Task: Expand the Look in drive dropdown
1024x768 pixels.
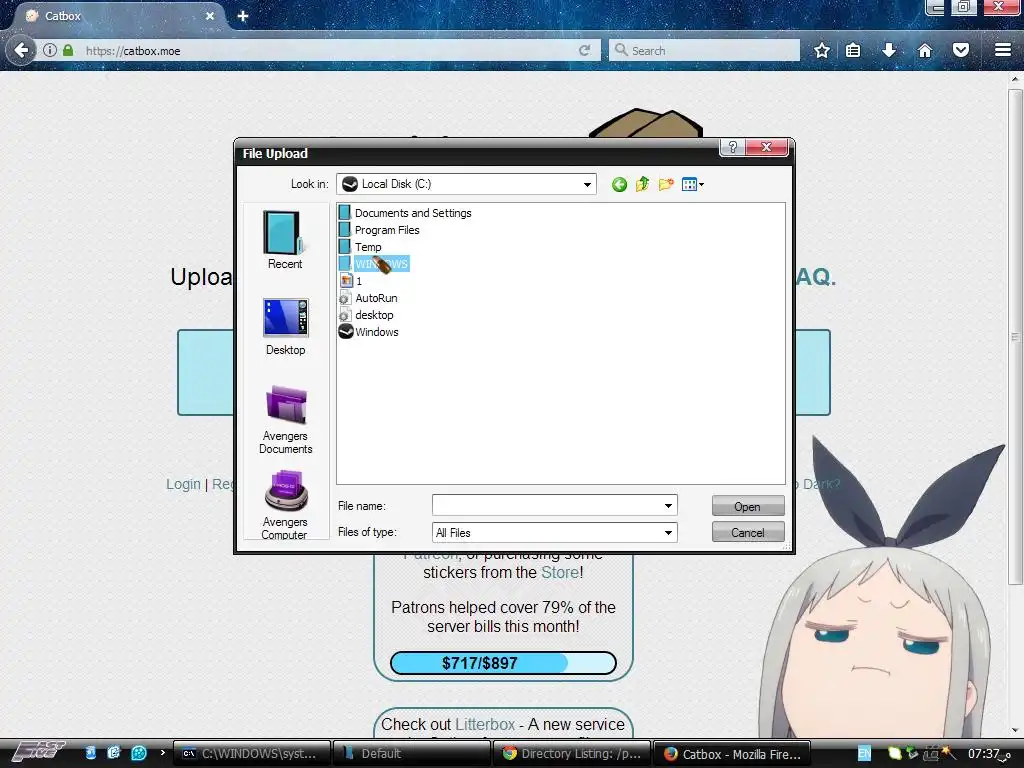Action: pos(587,185)
